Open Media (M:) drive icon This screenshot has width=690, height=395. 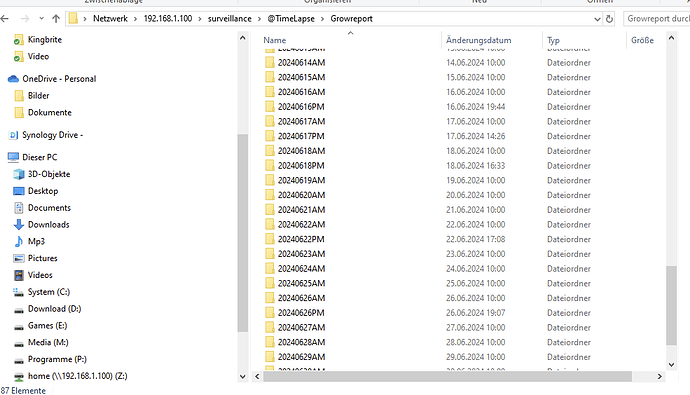[x=19, y=344]
